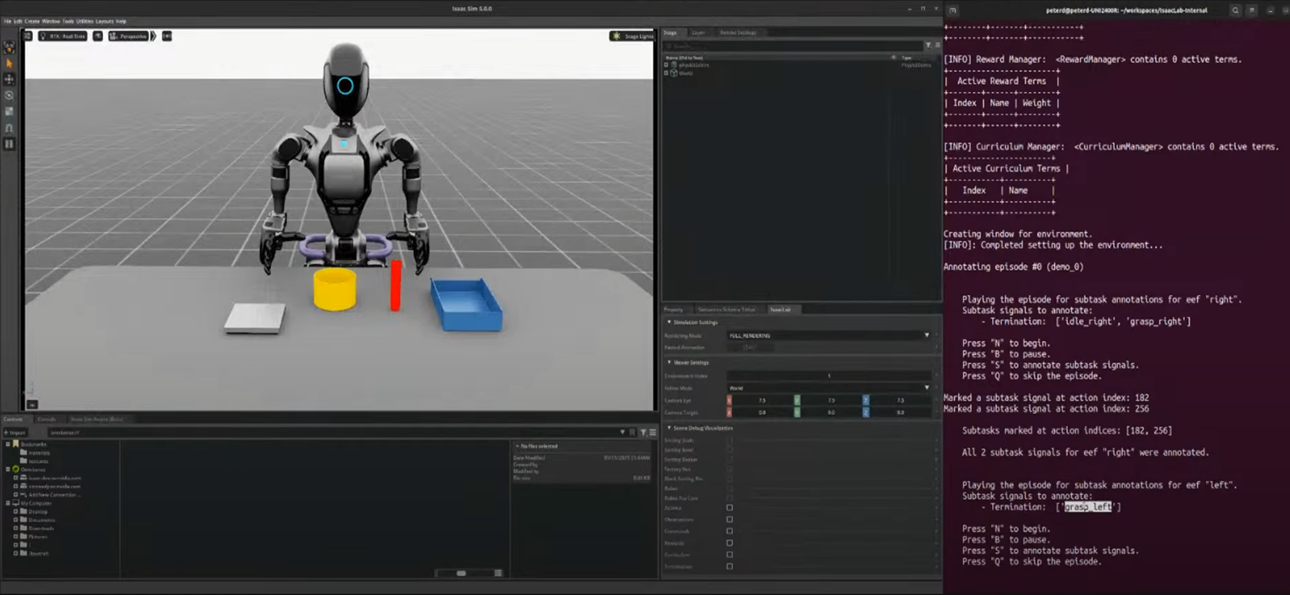The image size is (1290, 595).
Task: Open the Perspective camera button in viewport
Action: point(128,36)
